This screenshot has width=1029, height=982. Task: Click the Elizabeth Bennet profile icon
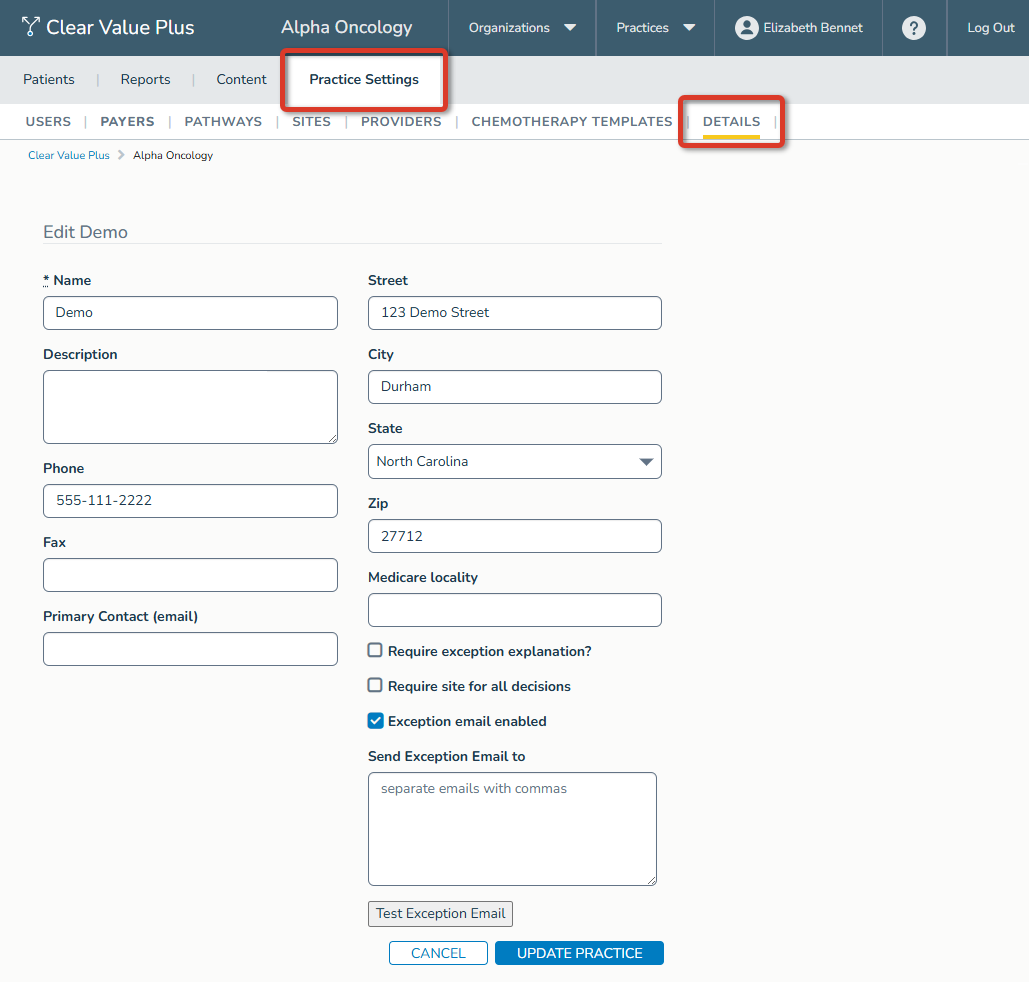click(747, 27)
